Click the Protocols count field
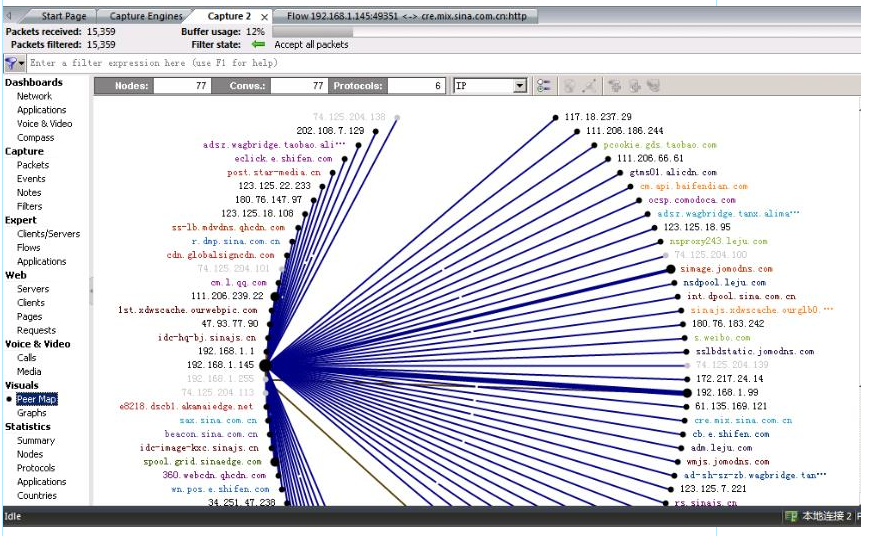The image size is (873, 536). (416, 86)
